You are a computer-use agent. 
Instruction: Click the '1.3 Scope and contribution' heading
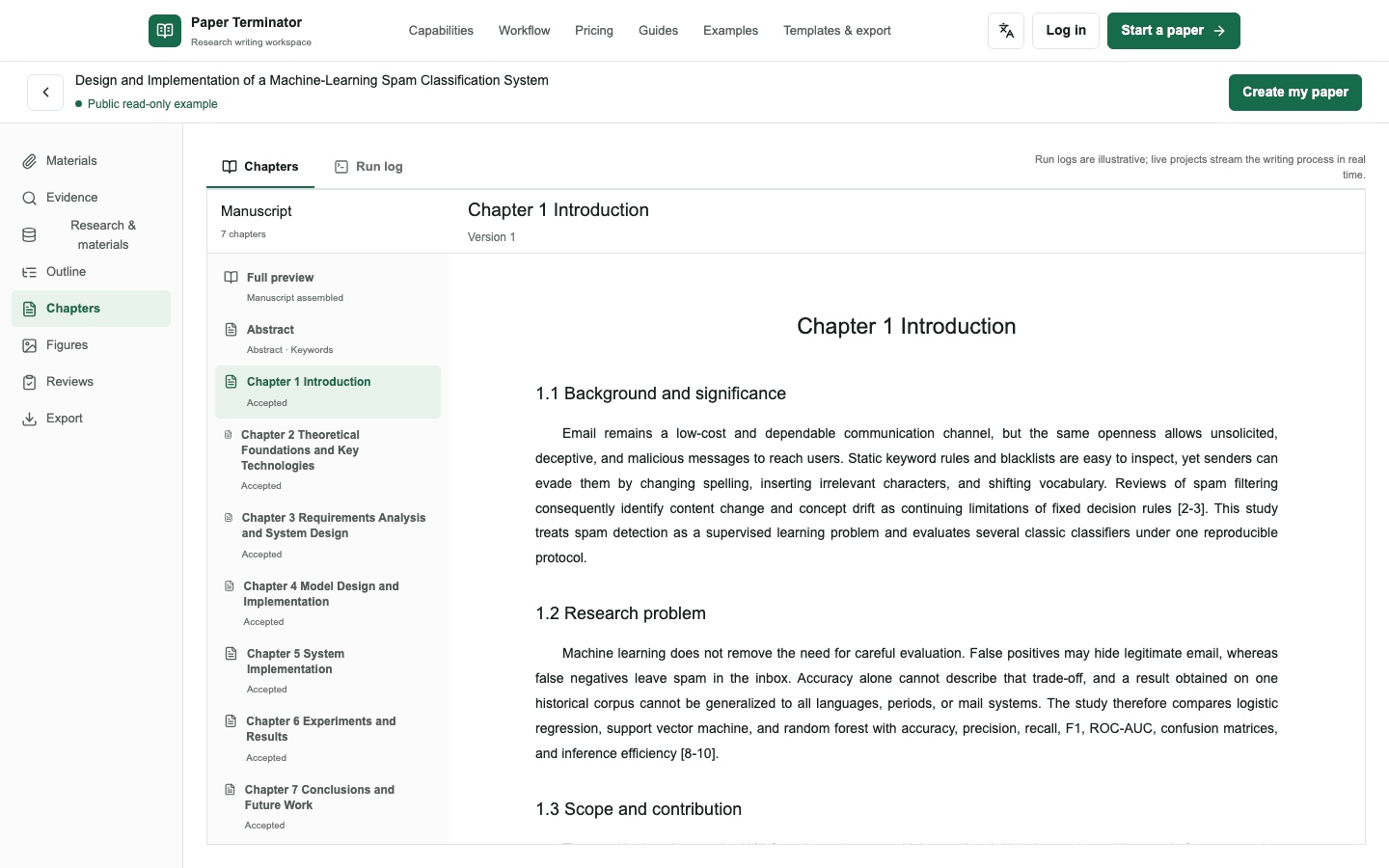tap(639, 809)
